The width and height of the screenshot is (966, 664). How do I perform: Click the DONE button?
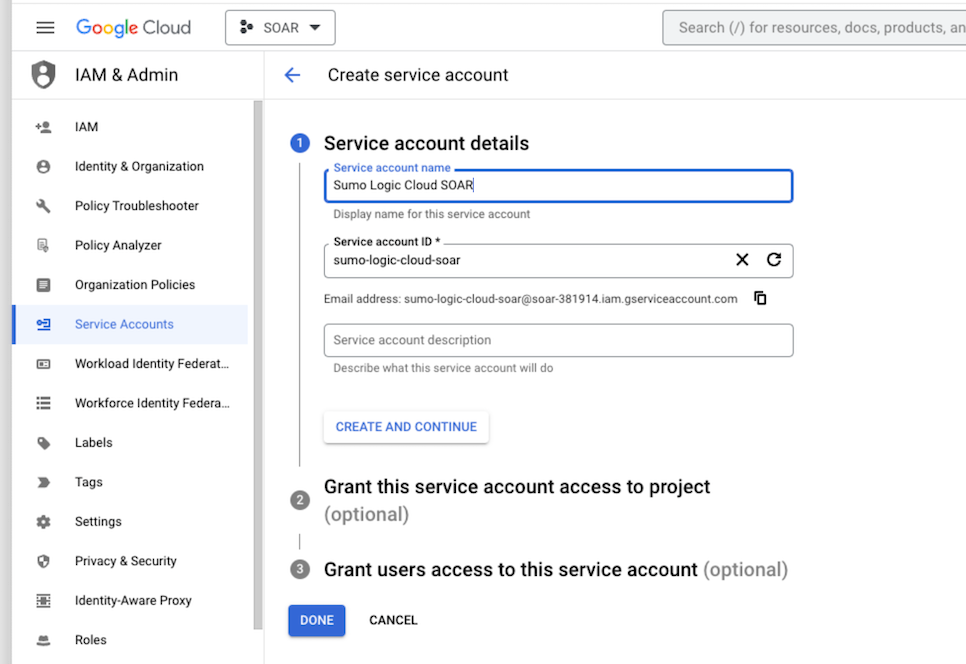point(317,620)
